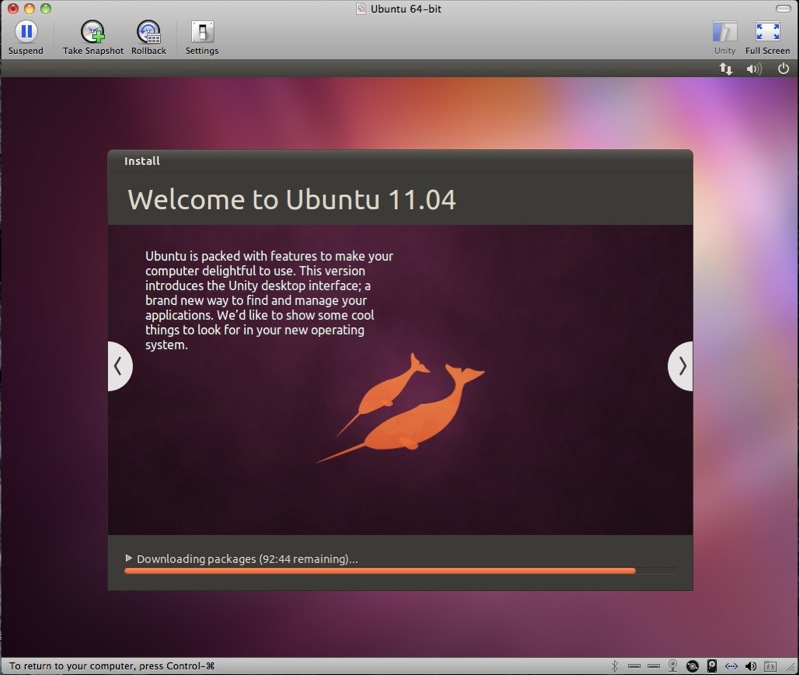799x675 pixels.
Task: Click the installation progress bar
Action: point(399,571)
